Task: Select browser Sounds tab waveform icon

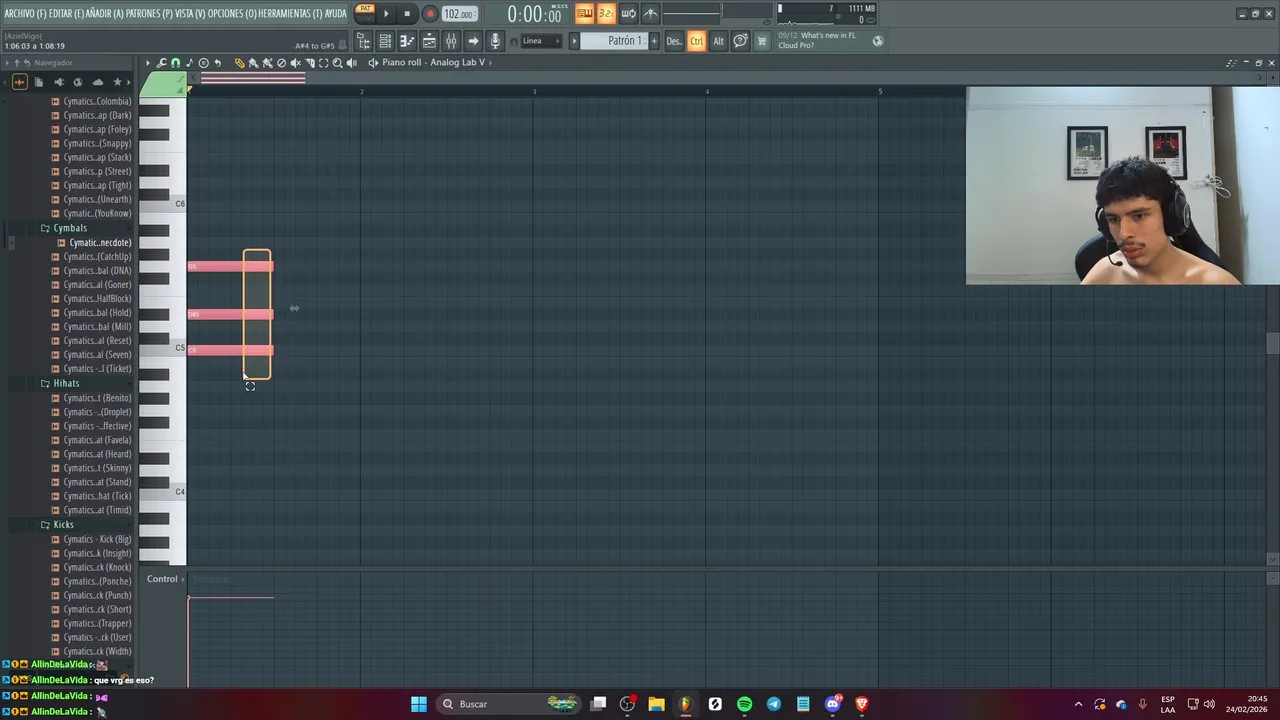Action: 19,82
